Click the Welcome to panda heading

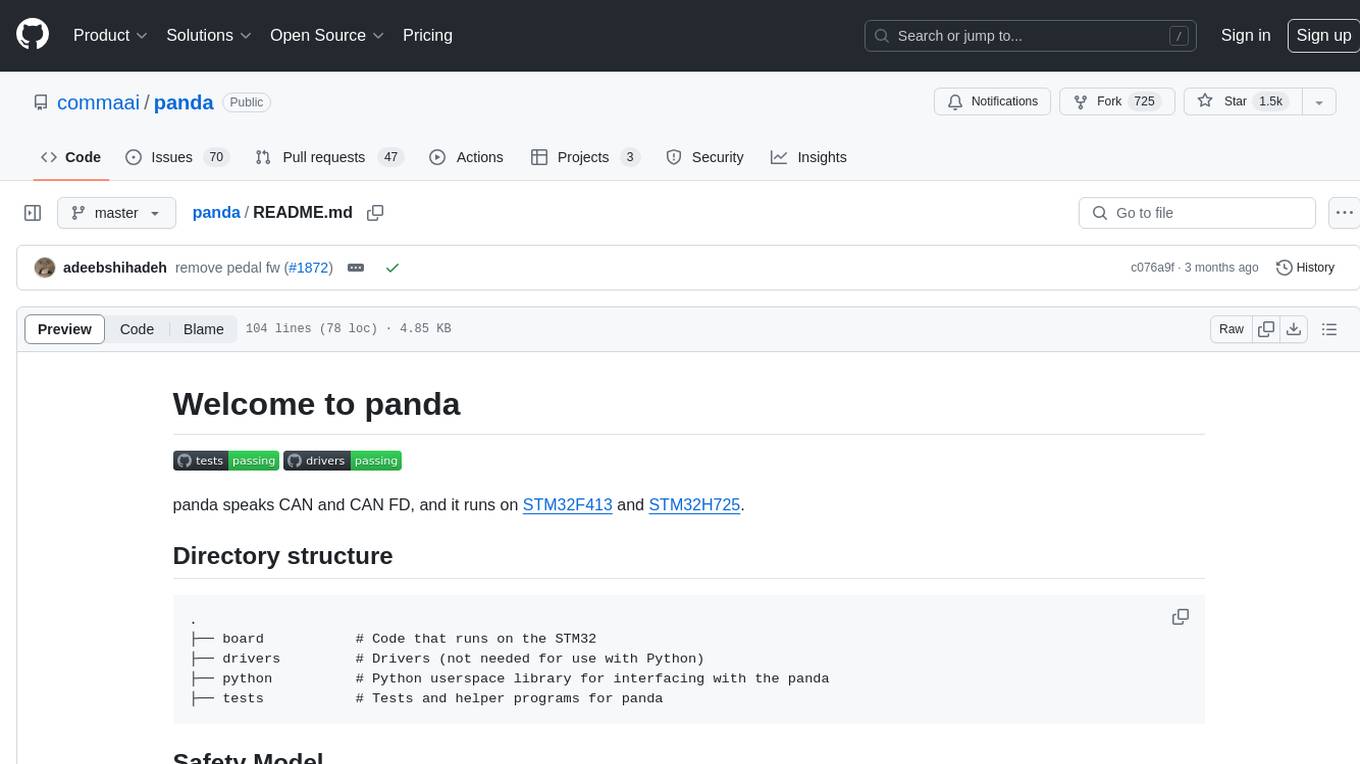click(x=316, y=404)
